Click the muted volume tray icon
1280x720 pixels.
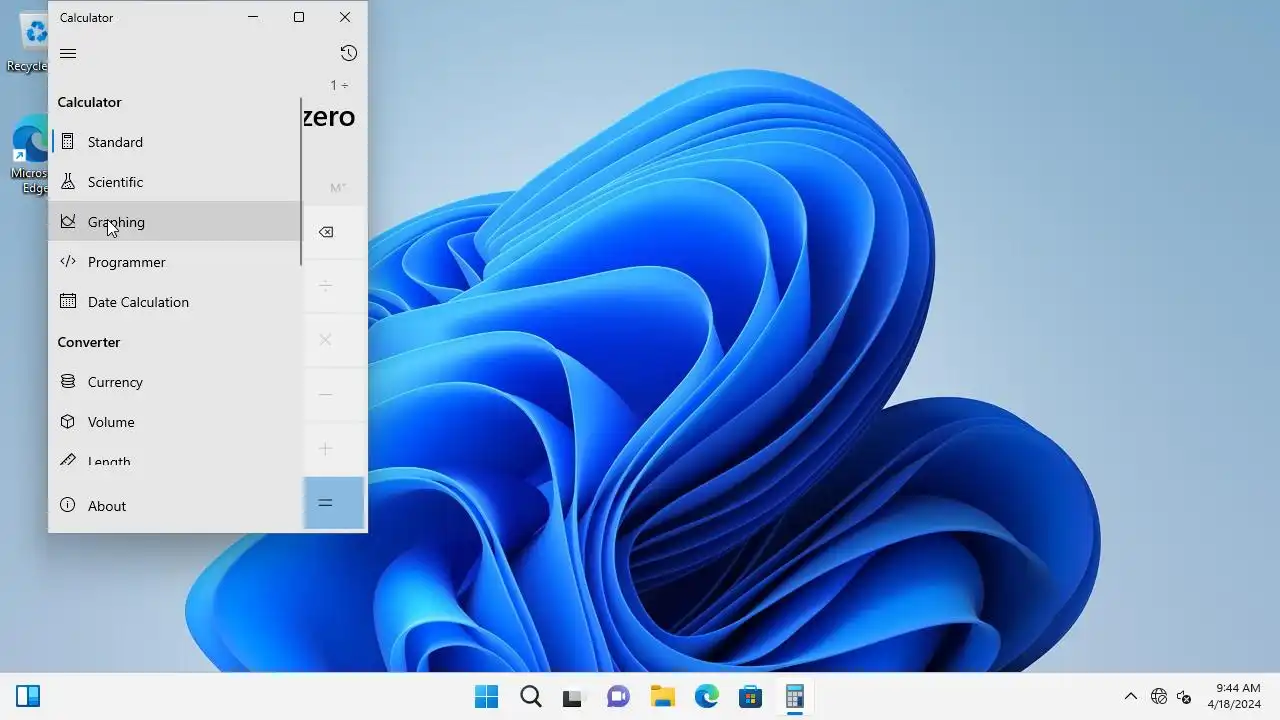click(1185, 697)
